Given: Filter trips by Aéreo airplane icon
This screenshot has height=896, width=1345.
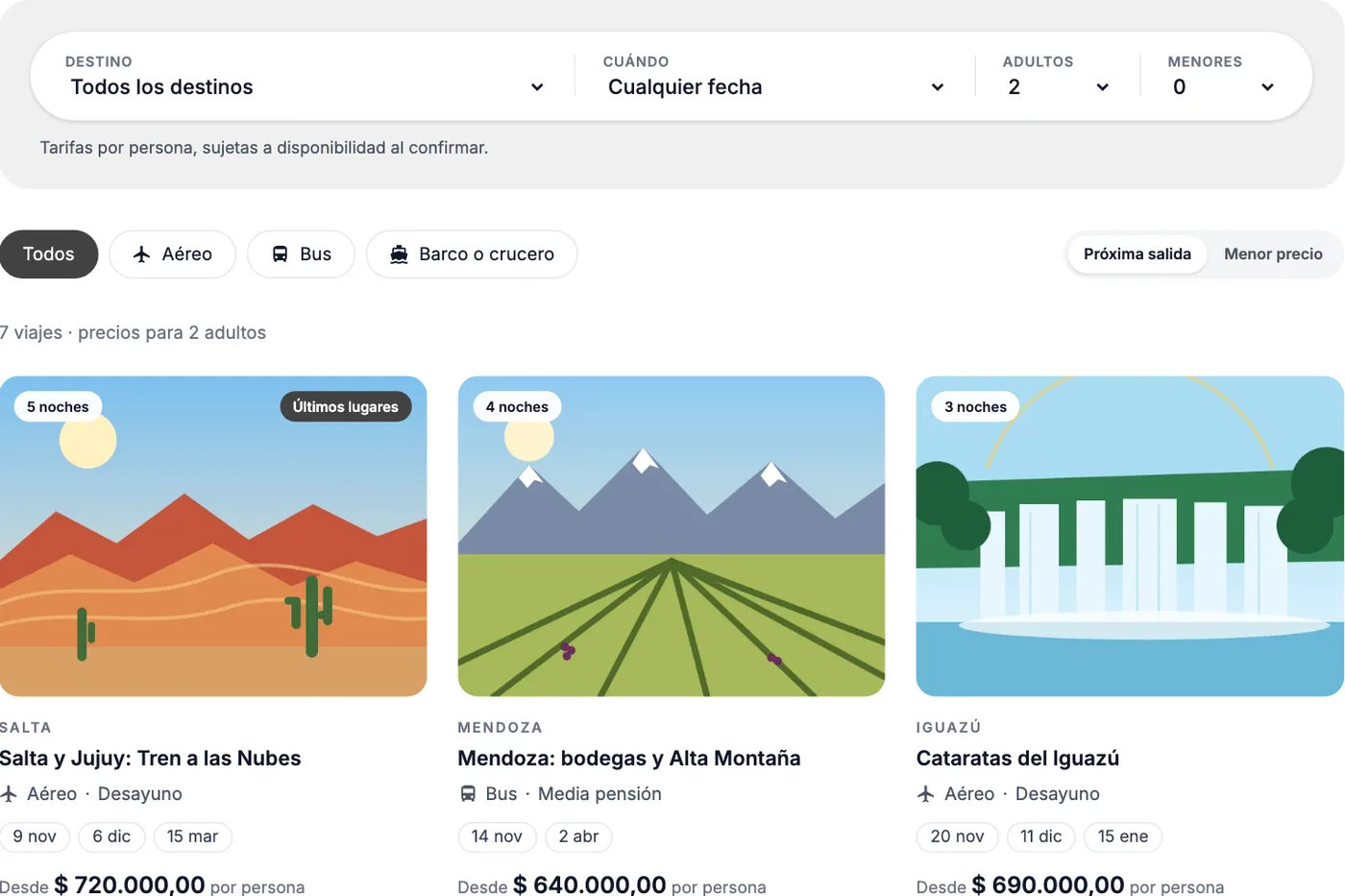Looking at the screenshot, I should [142, 254].
